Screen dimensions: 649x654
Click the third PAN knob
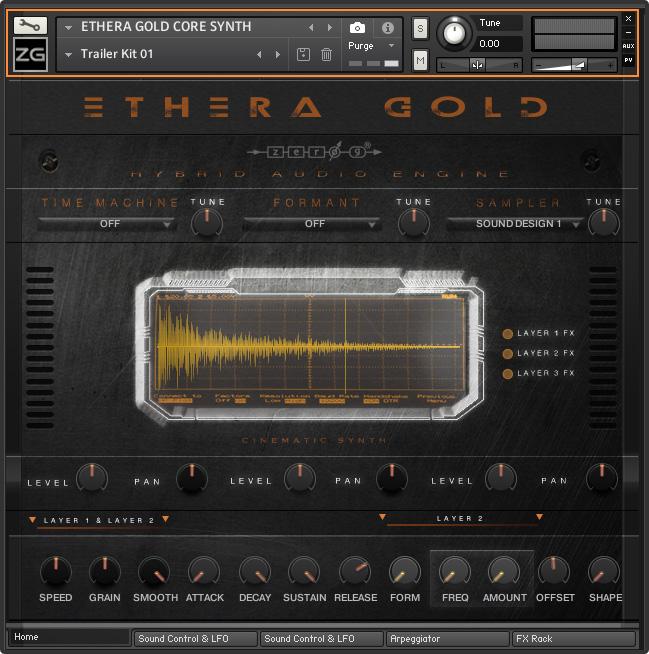(602, 478)
